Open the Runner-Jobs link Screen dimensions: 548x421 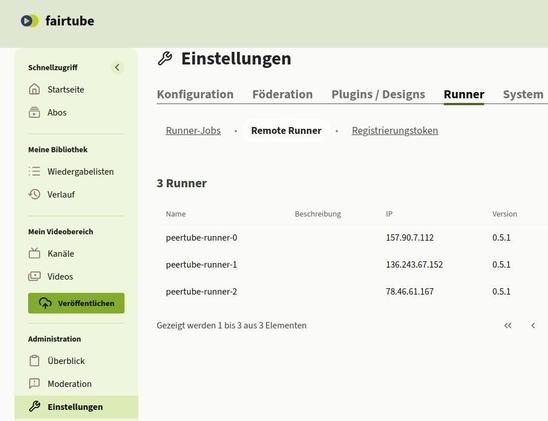pyautogui.click(x=193, y=130)
